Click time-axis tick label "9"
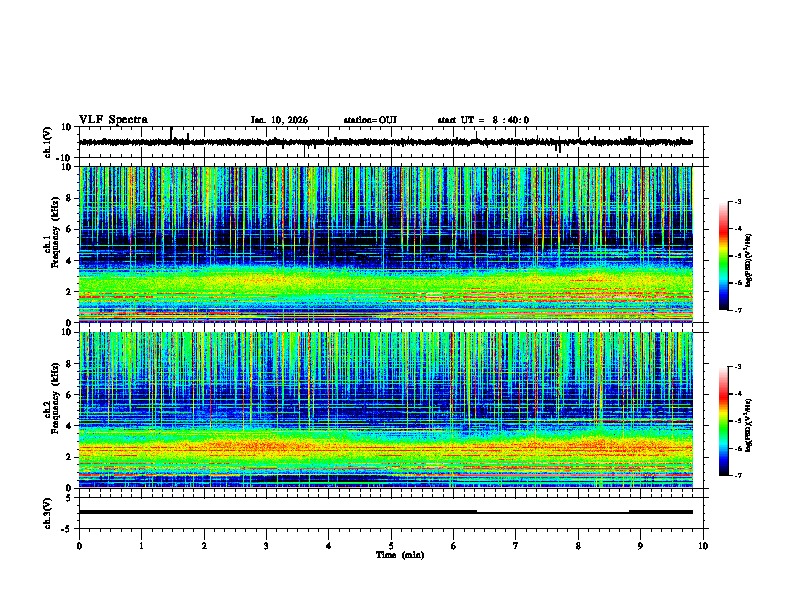Viewport: 792px width, 612px height. point(640,546)
